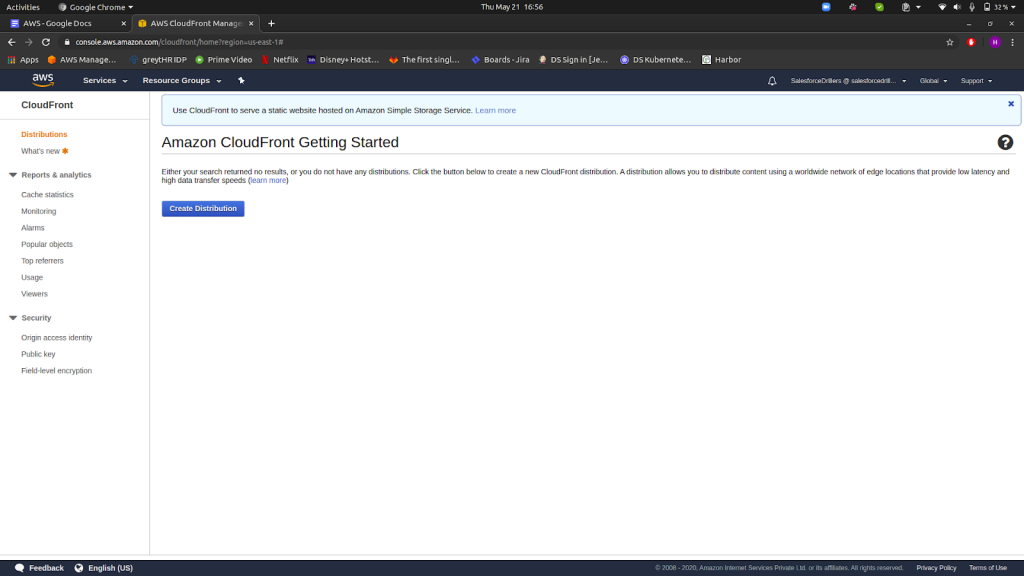Open the volume speaker indicator

click(957, 7)
